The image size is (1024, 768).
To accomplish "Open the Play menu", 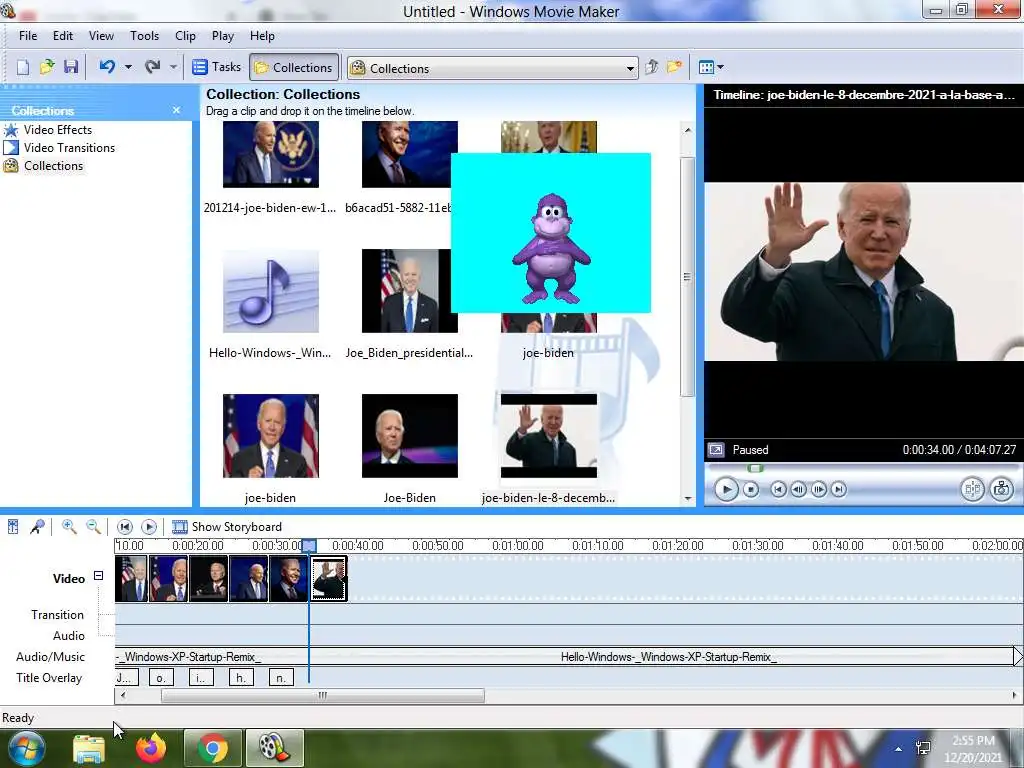I will point(223,36).
